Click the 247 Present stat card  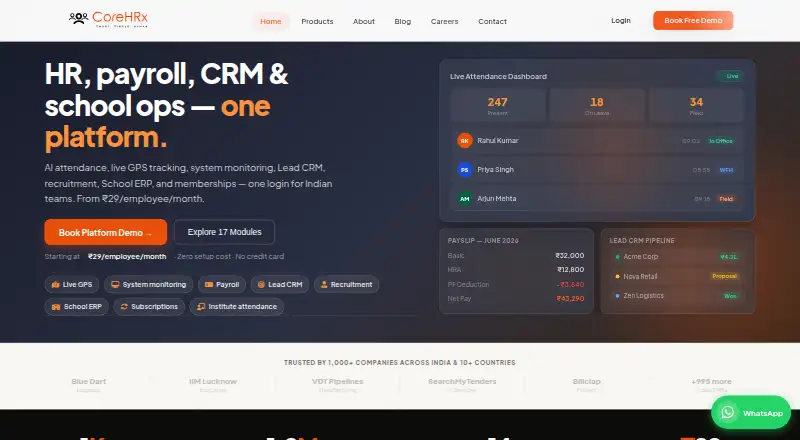[x=497, y=105]
